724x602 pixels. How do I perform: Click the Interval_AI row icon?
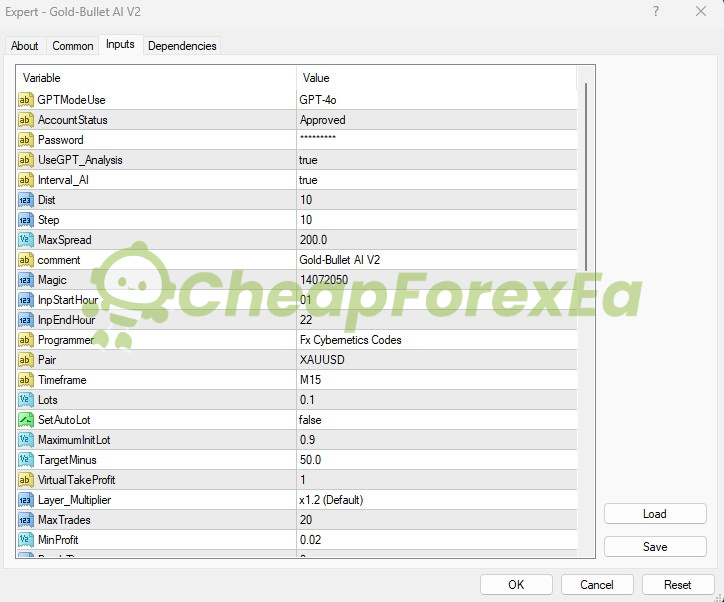(x=25, y=180)
